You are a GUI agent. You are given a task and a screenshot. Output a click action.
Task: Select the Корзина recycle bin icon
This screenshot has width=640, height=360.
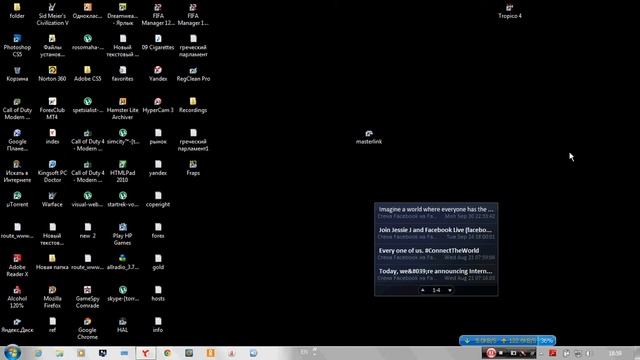pos(17,74)
